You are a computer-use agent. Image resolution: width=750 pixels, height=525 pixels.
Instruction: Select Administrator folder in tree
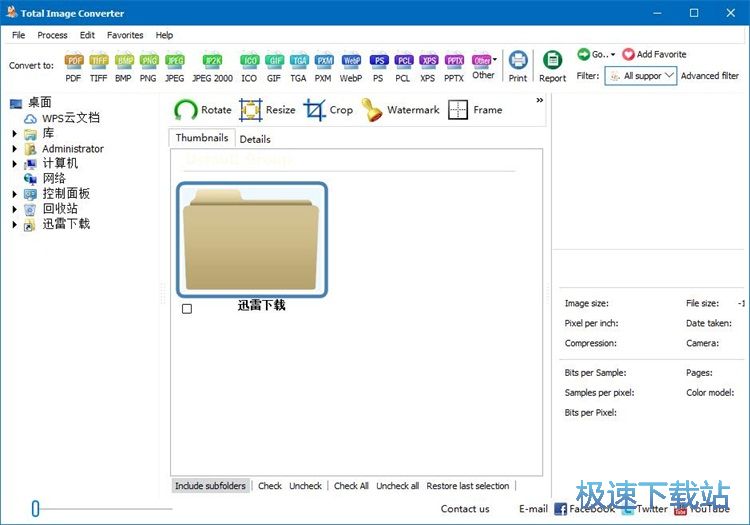pos(73,149)
